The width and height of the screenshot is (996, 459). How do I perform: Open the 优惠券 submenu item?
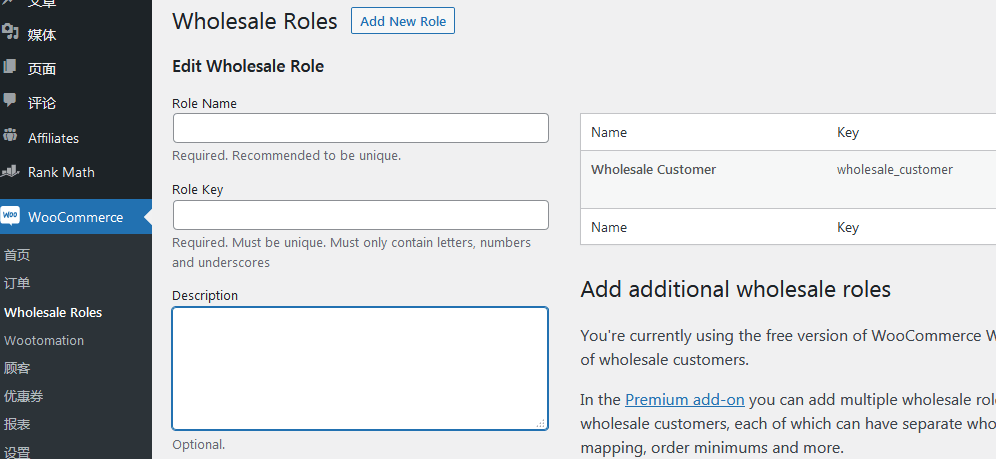[x=24, y=396]
